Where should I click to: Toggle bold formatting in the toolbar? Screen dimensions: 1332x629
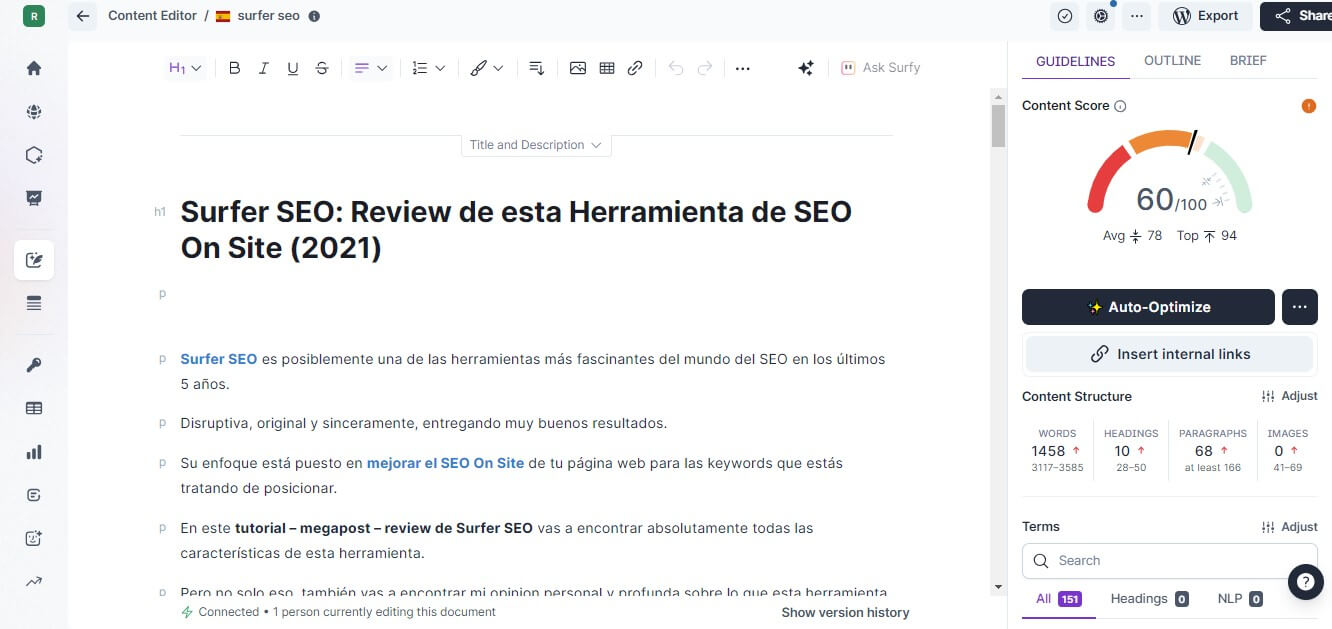pyautogui.click(x=235, y=68)
